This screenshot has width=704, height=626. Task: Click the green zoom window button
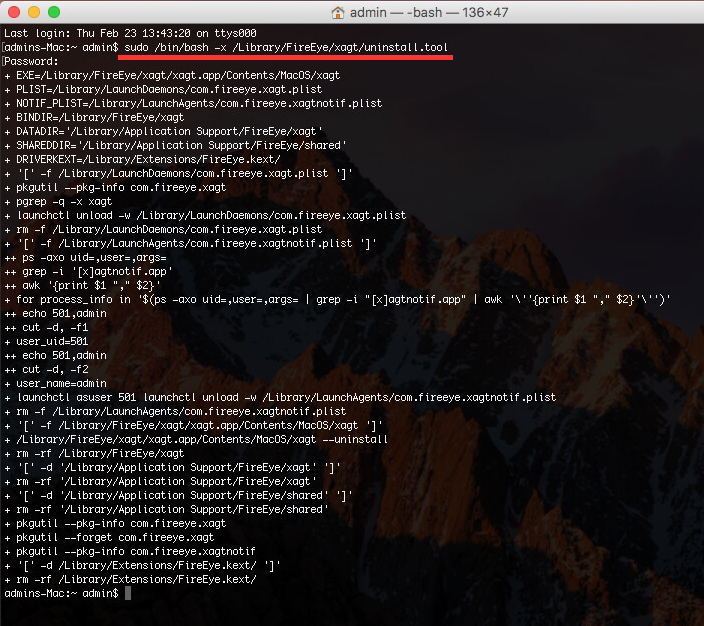pos(54,12)
